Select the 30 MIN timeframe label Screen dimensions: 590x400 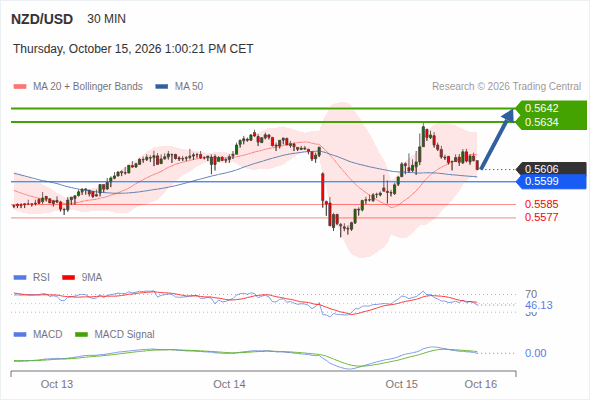106,19
